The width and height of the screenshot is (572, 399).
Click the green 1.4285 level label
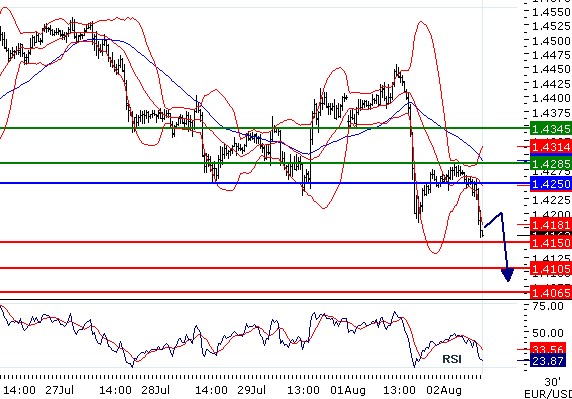pyautogui.click(x=550, y=163)
